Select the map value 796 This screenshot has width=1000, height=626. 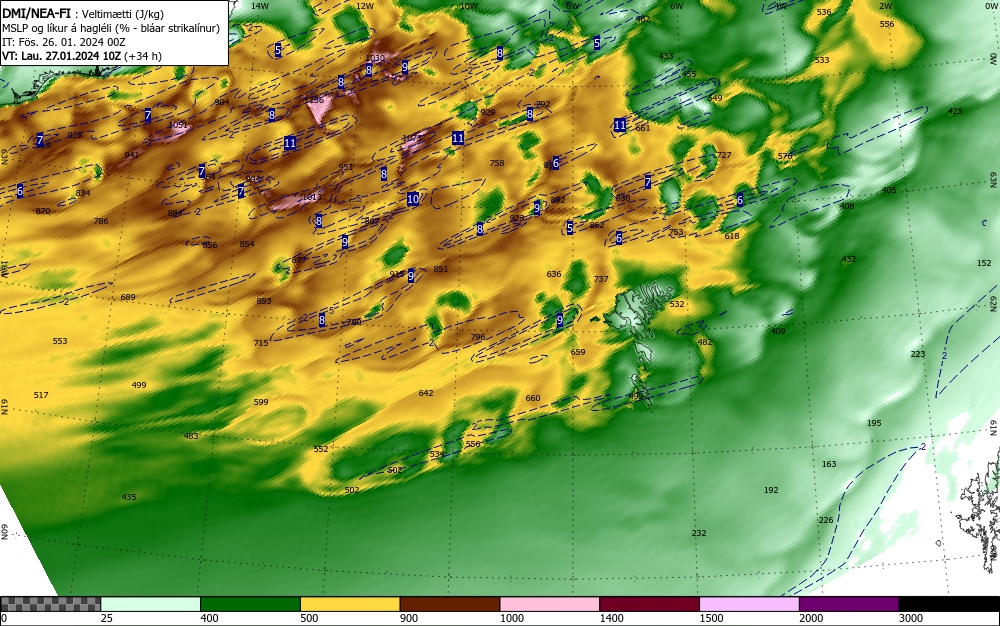tap(478, 337)
